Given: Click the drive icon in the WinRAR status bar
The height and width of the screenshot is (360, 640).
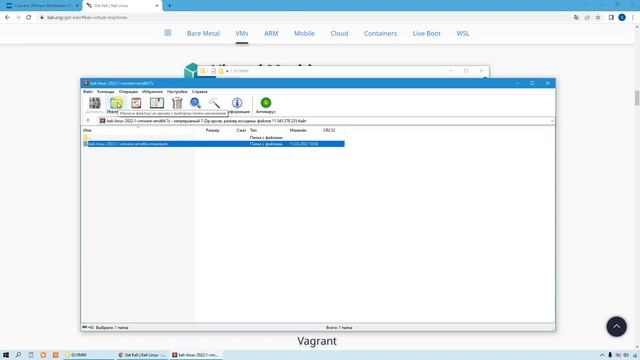Looking at the screenshot, I should point(85,327).
